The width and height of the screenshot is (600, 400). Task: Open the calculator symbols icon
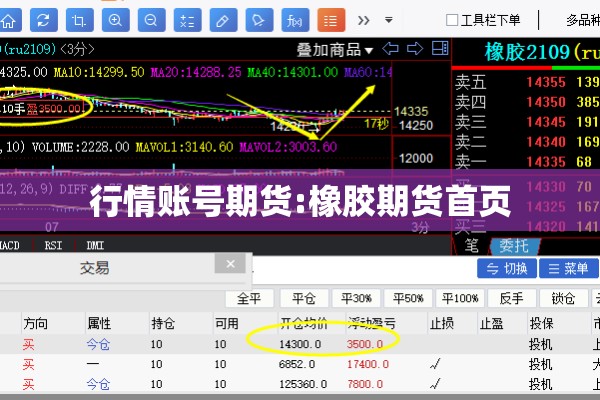188,20
